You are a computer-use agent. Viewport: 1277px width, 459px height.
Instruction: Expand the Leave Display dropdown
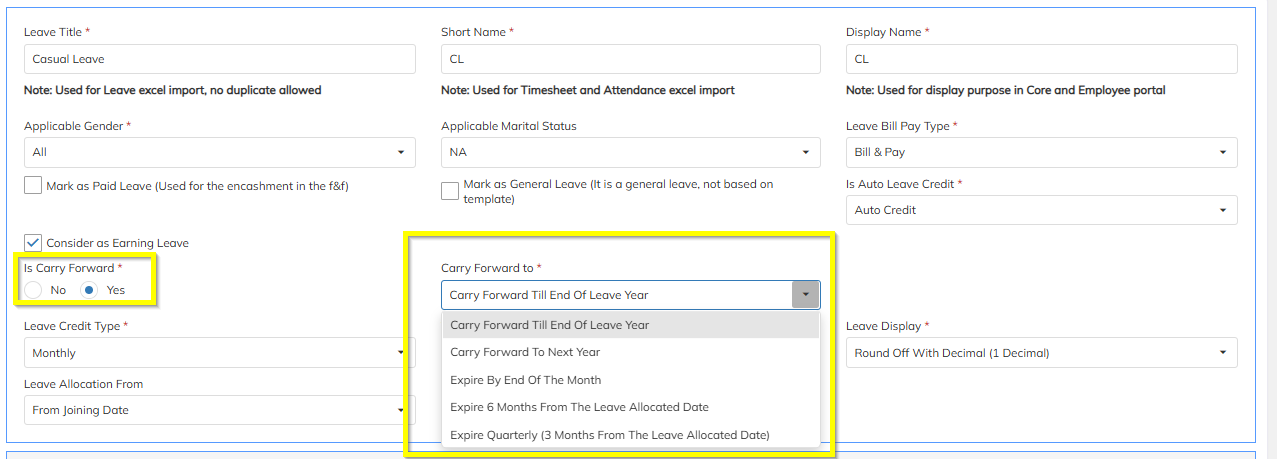[1041, 353]
